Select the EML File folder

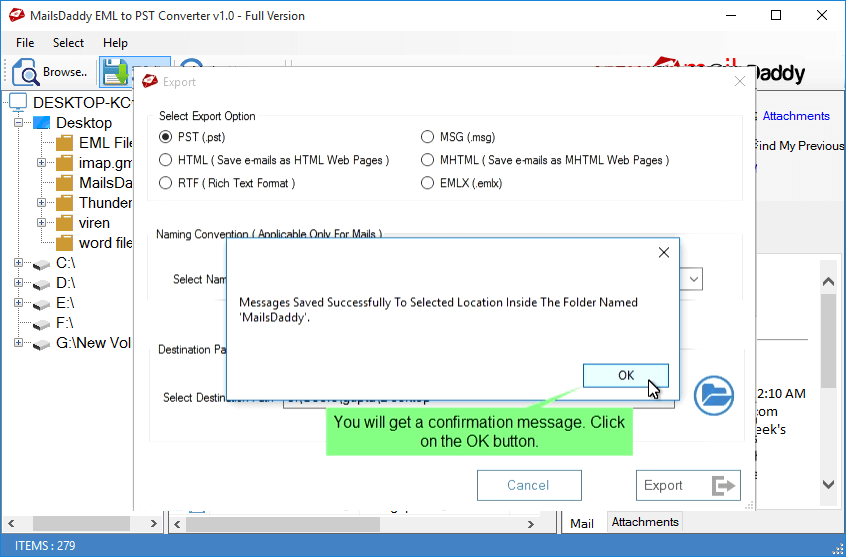(x=105, y=143)
